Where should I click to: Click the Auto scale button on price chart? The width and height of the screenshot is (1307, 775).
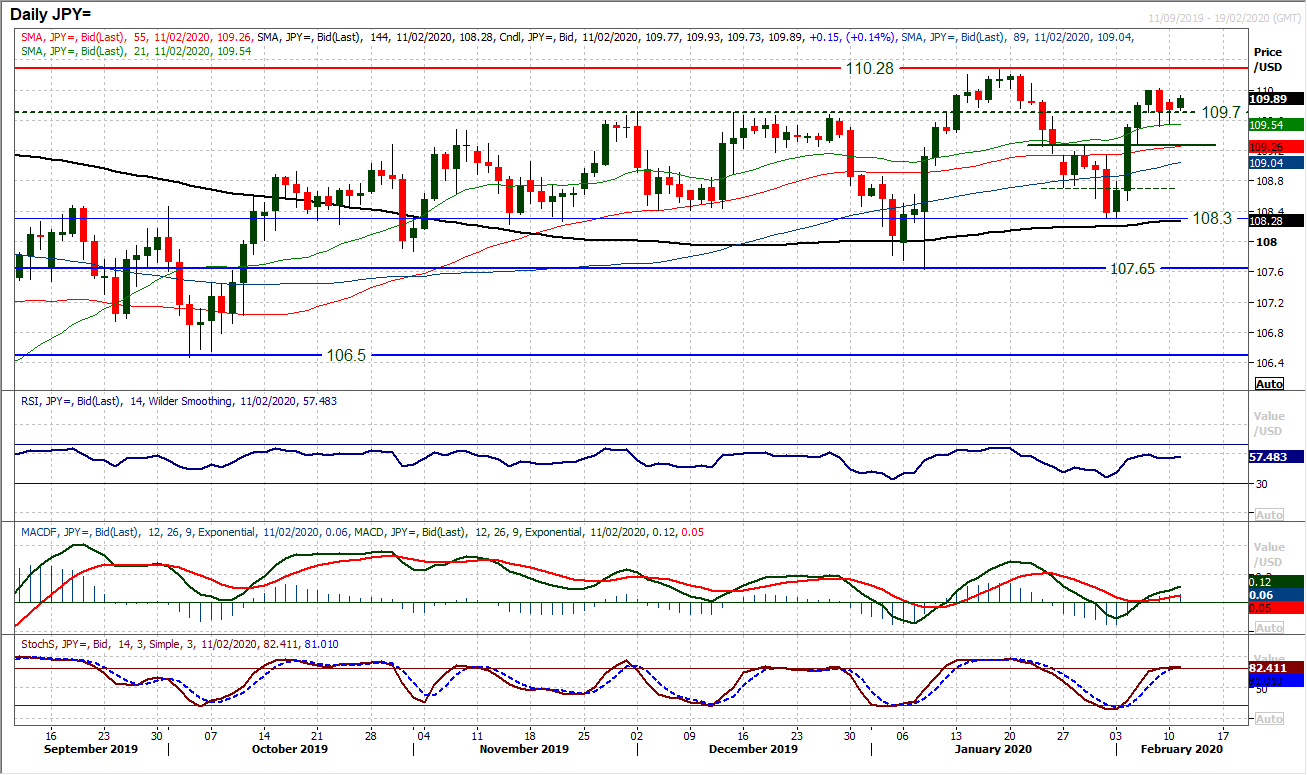click(x=1269, y=384)
